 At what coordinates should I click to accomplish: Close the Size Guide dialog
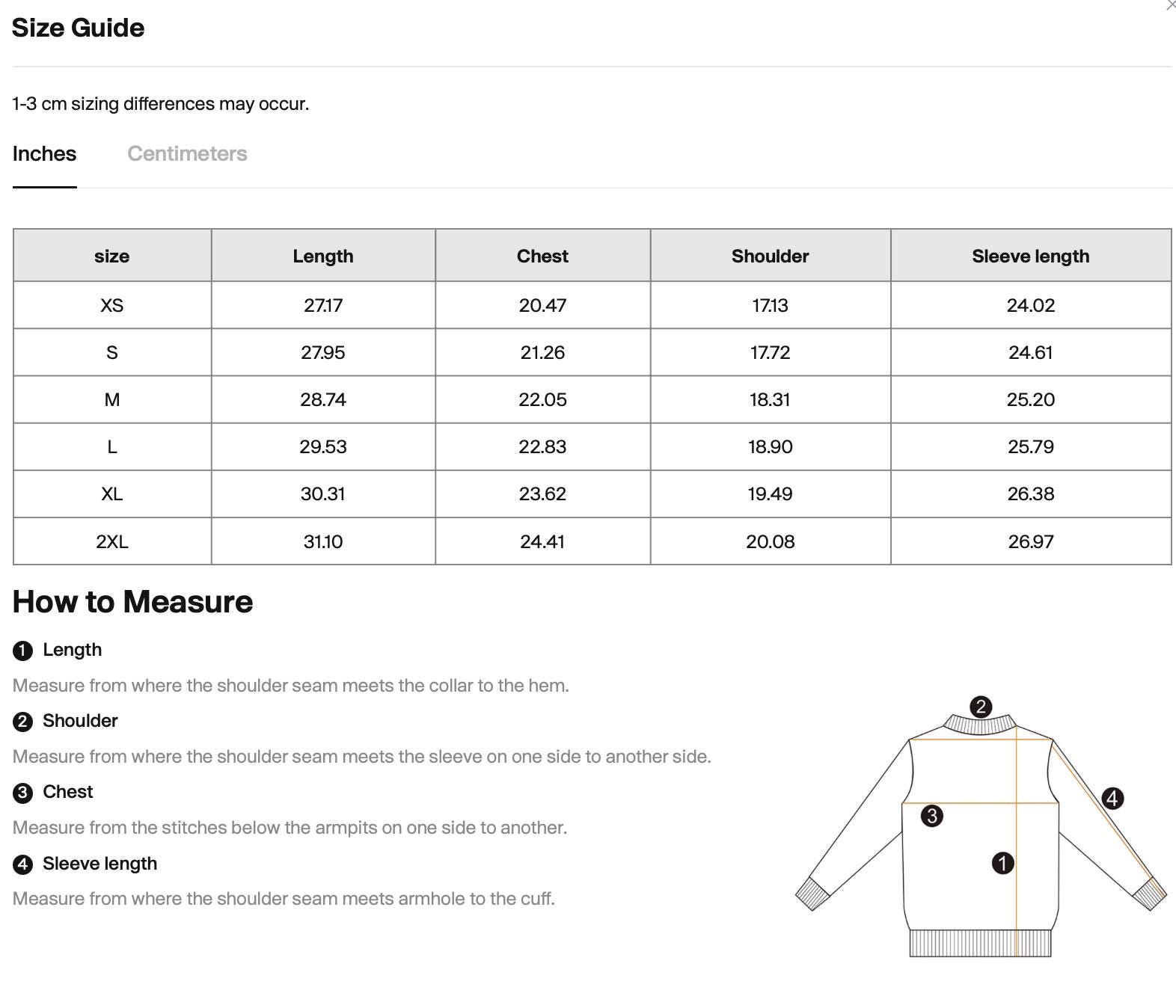click(x=1171, y=5)
